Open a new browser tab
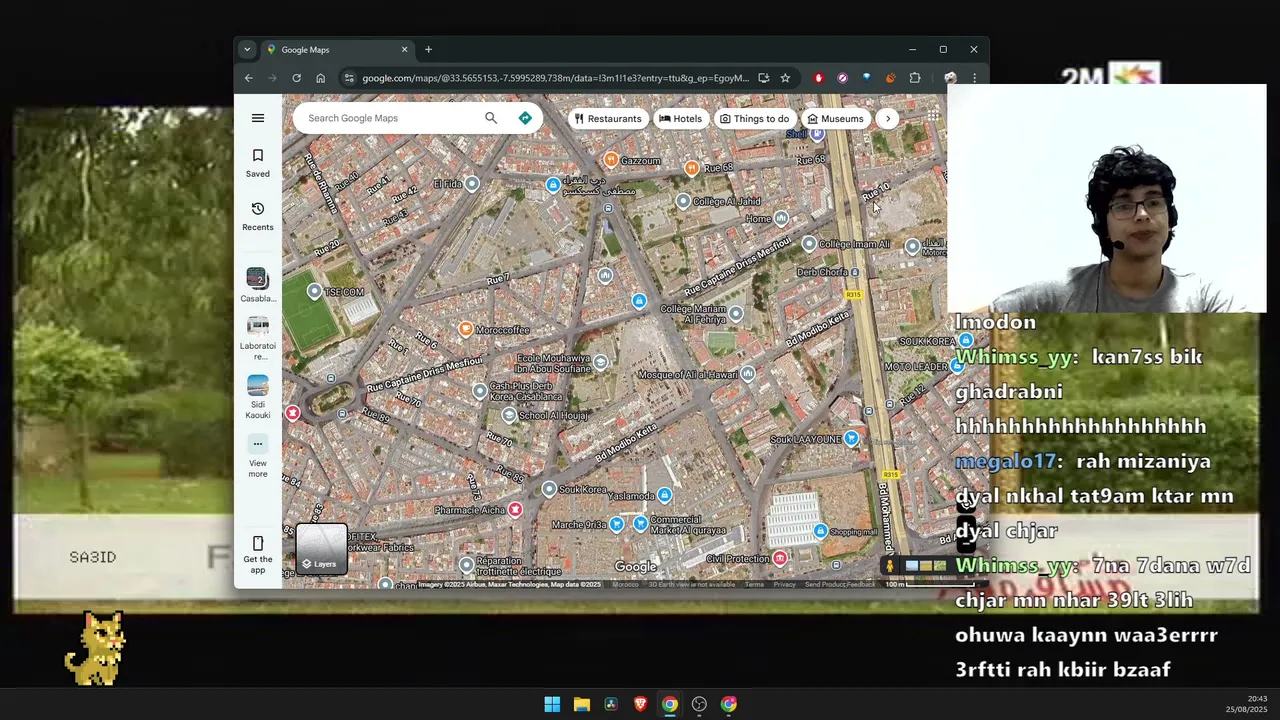Screen dimensions: 1280x720 [x=428, y=49]
